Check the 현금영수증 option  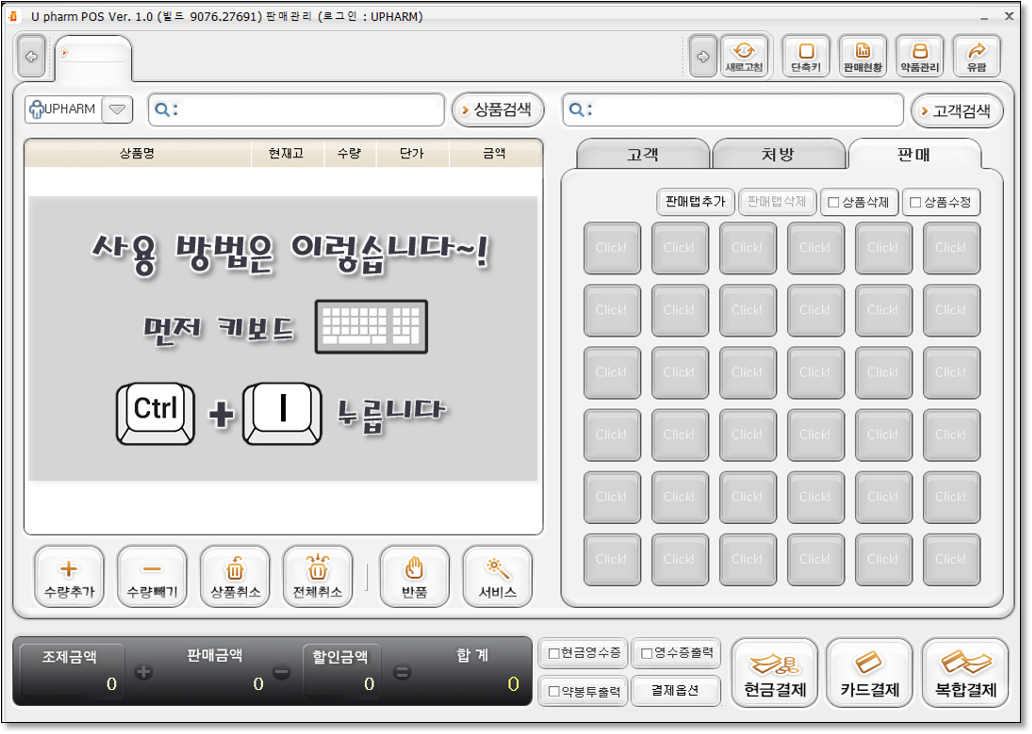click(553, 654)
